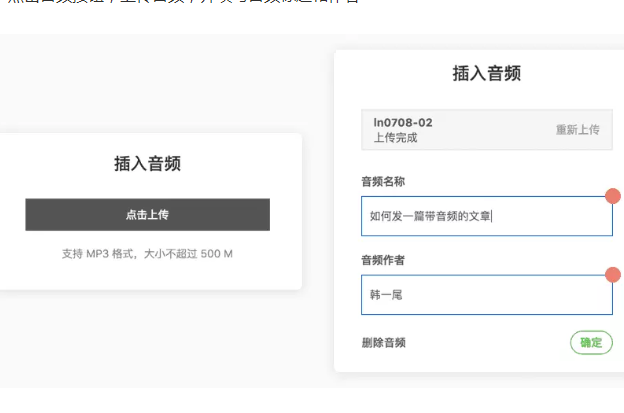Image resolution: width=624 pixels, height=413 pixels.
Task: Click the 音频名称 field label
Action: point(383,181)
